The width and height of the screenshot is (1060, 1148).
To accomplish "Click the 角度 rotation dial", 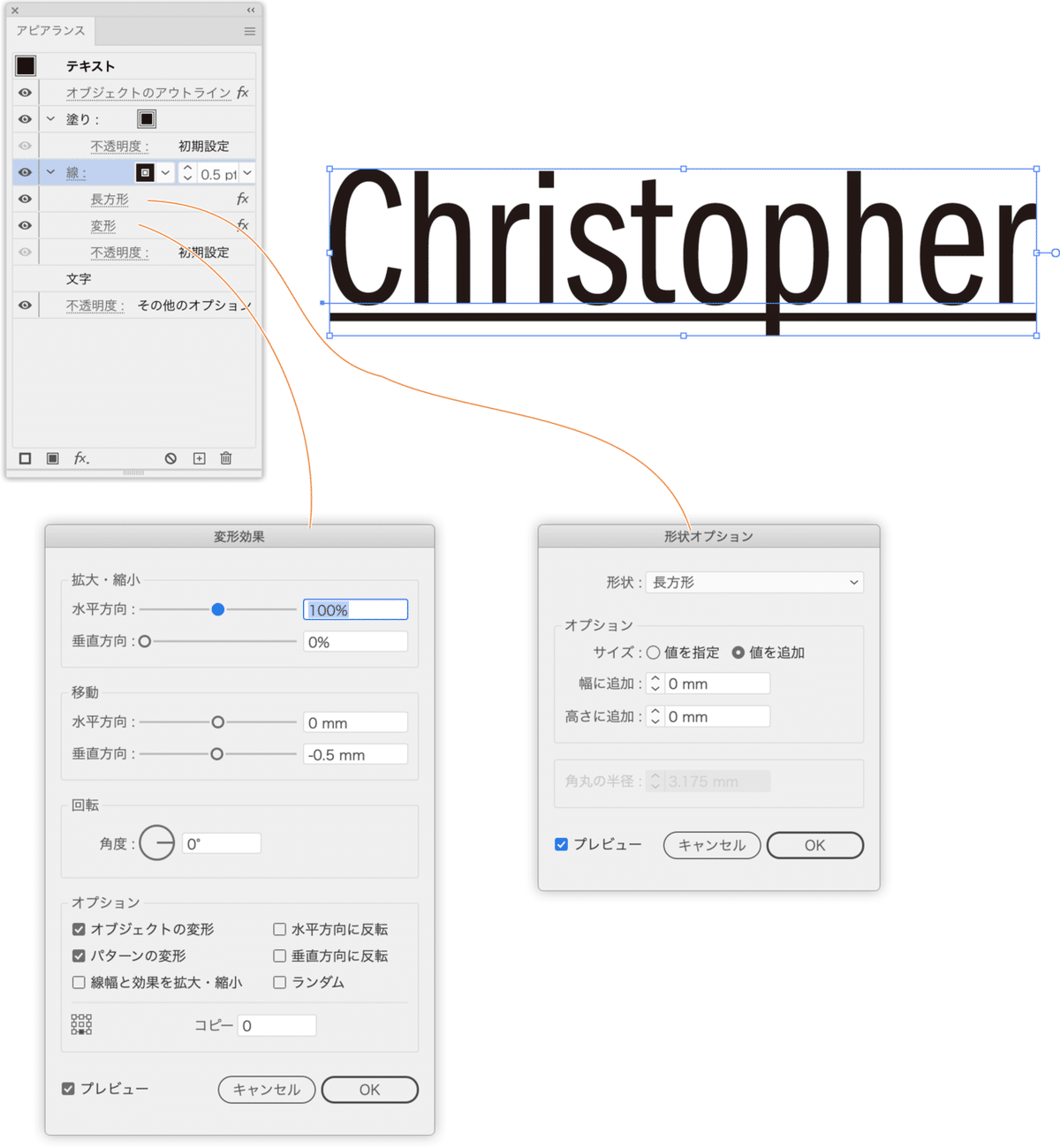I will [x=157, y=843].
